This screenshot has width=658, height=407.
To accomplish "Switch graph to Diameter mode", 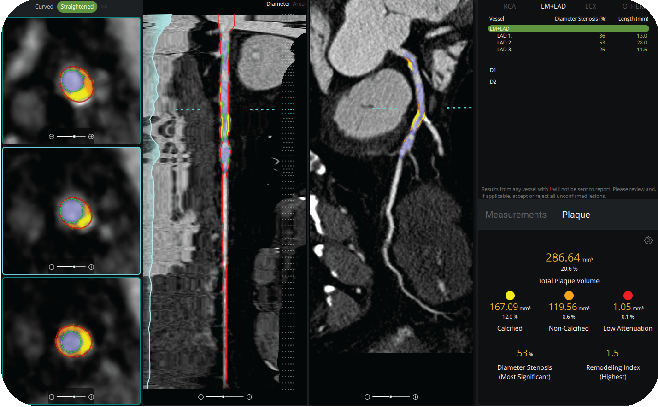I will point(277,4).
